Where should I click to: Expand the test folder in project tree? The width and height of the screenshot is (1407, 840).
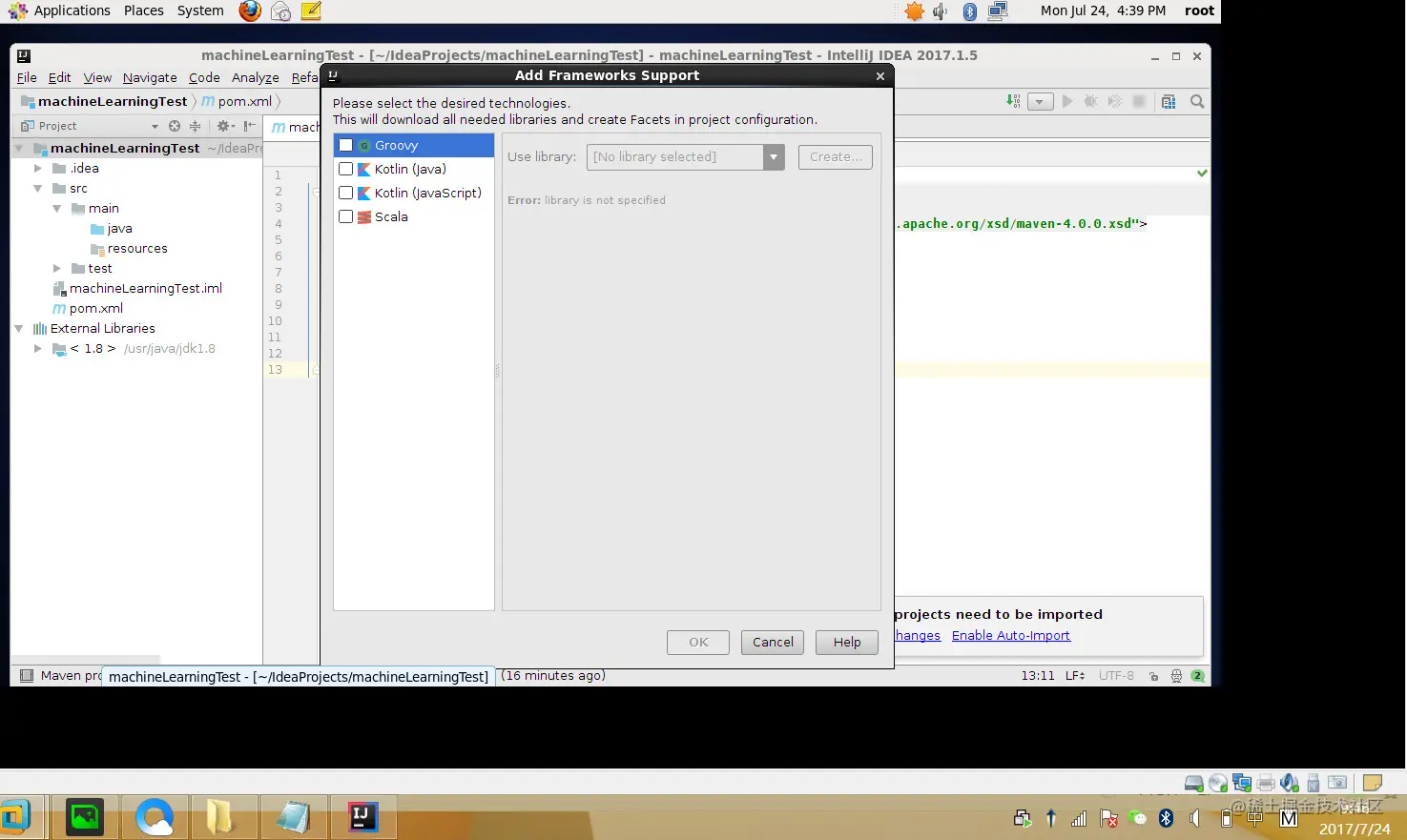tap(57, 269)
